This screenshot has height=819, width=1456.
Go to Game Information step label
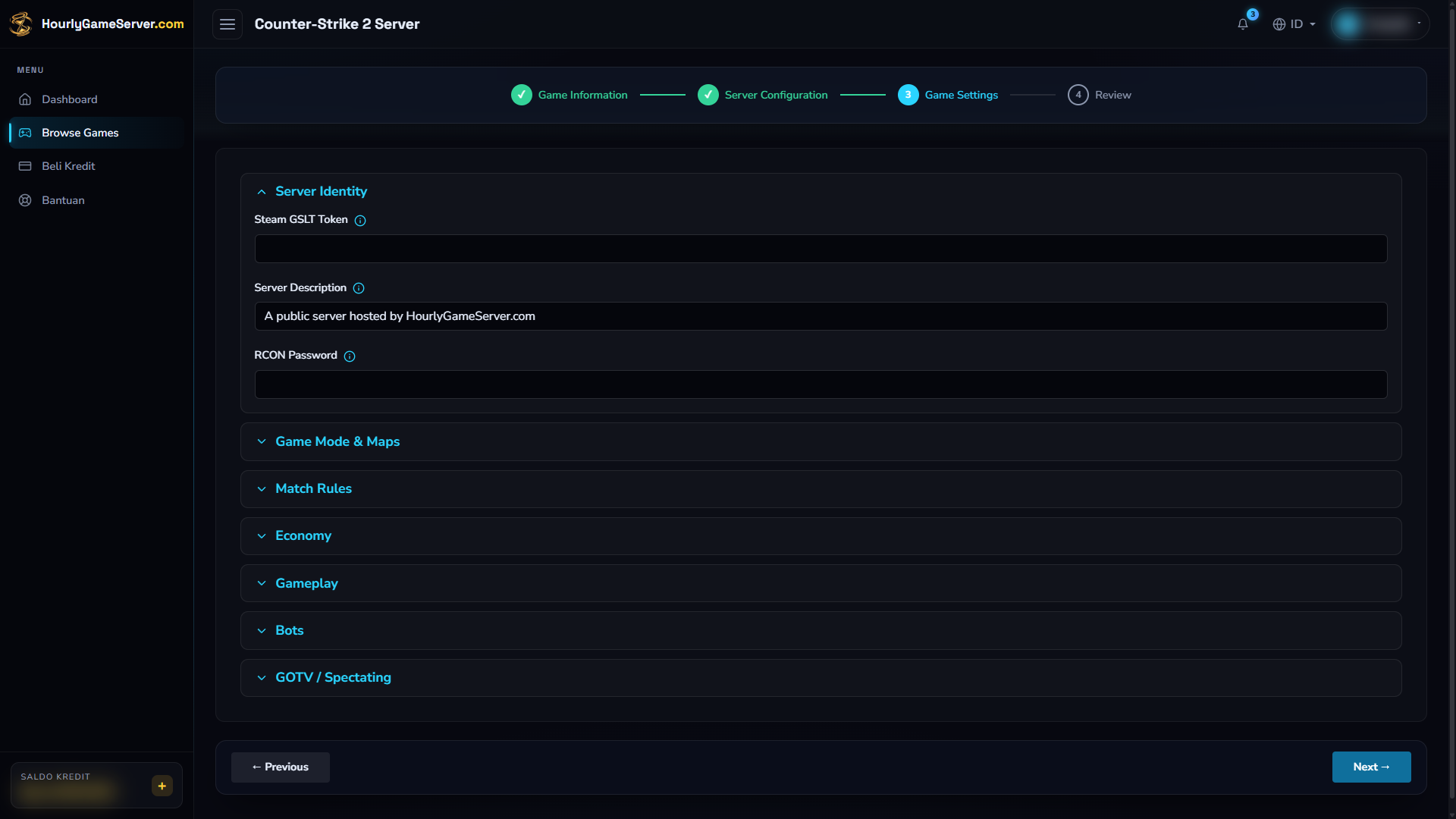583,95
